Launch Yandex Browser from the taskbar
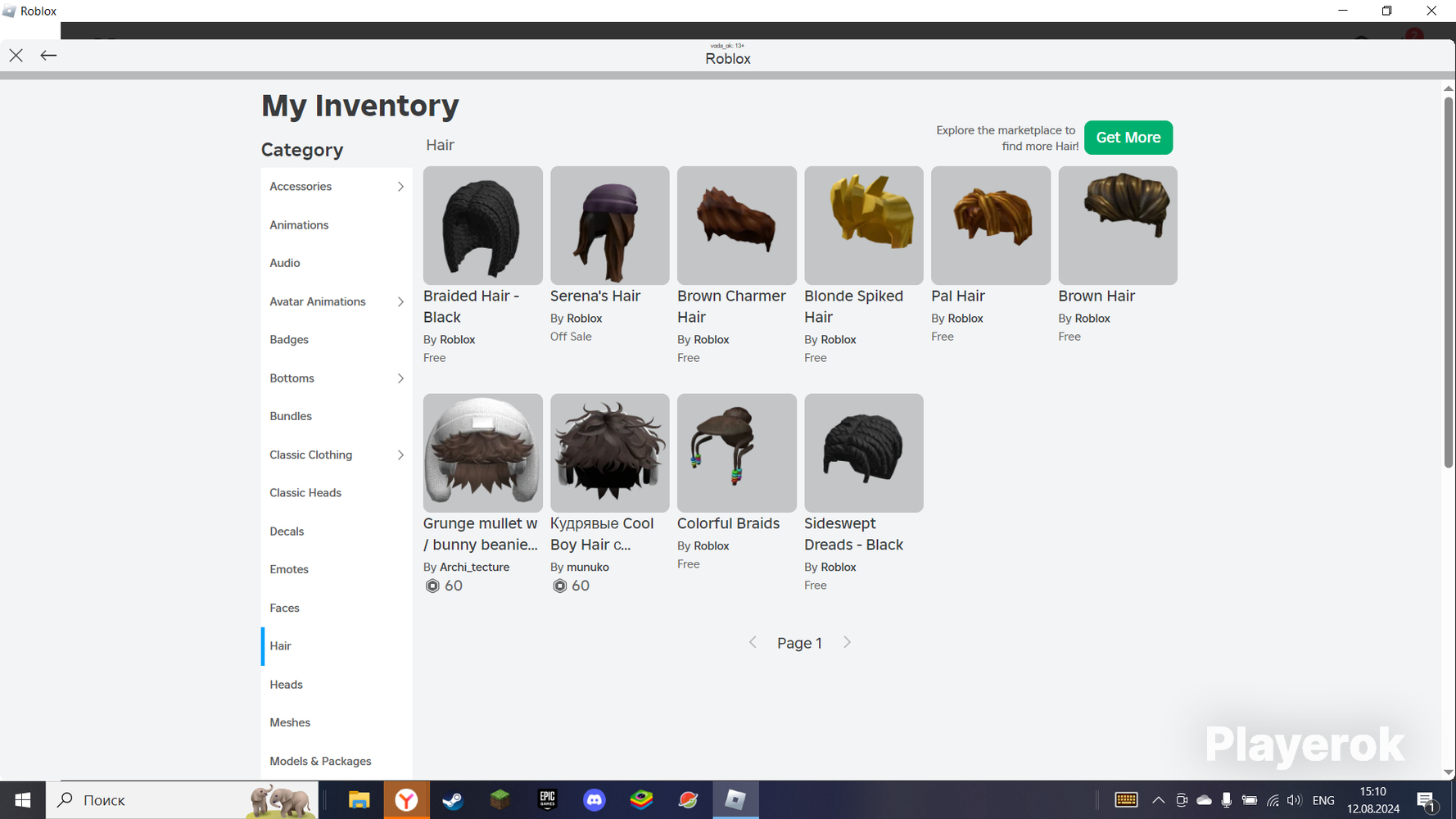 click(x=406, y=800)
